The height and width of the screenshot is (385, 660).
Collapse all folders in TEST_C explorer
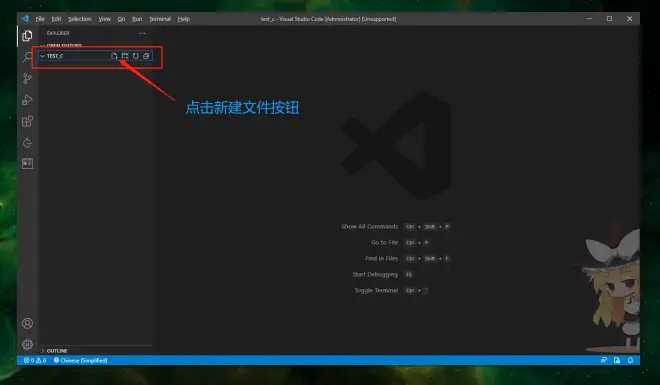coord(146,56)
